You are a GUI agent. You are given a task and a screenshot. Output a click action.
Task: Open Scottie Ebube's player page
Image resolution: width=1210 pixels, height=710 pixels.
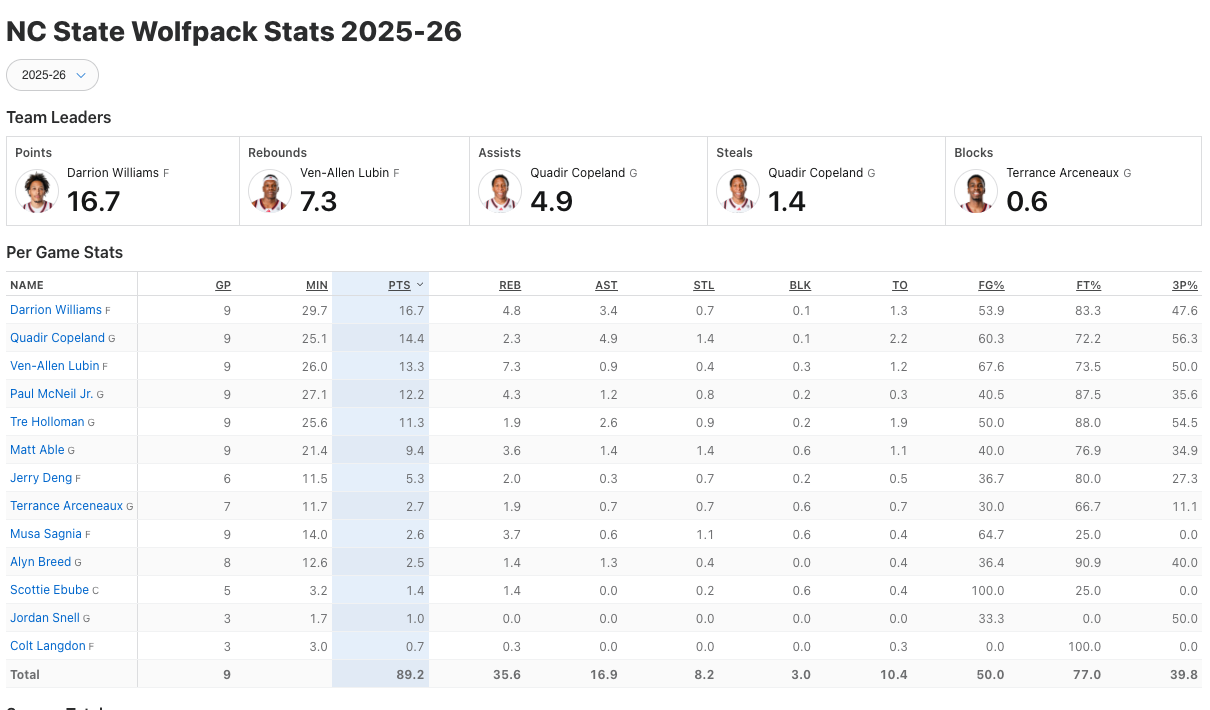[x=49, y=590]
